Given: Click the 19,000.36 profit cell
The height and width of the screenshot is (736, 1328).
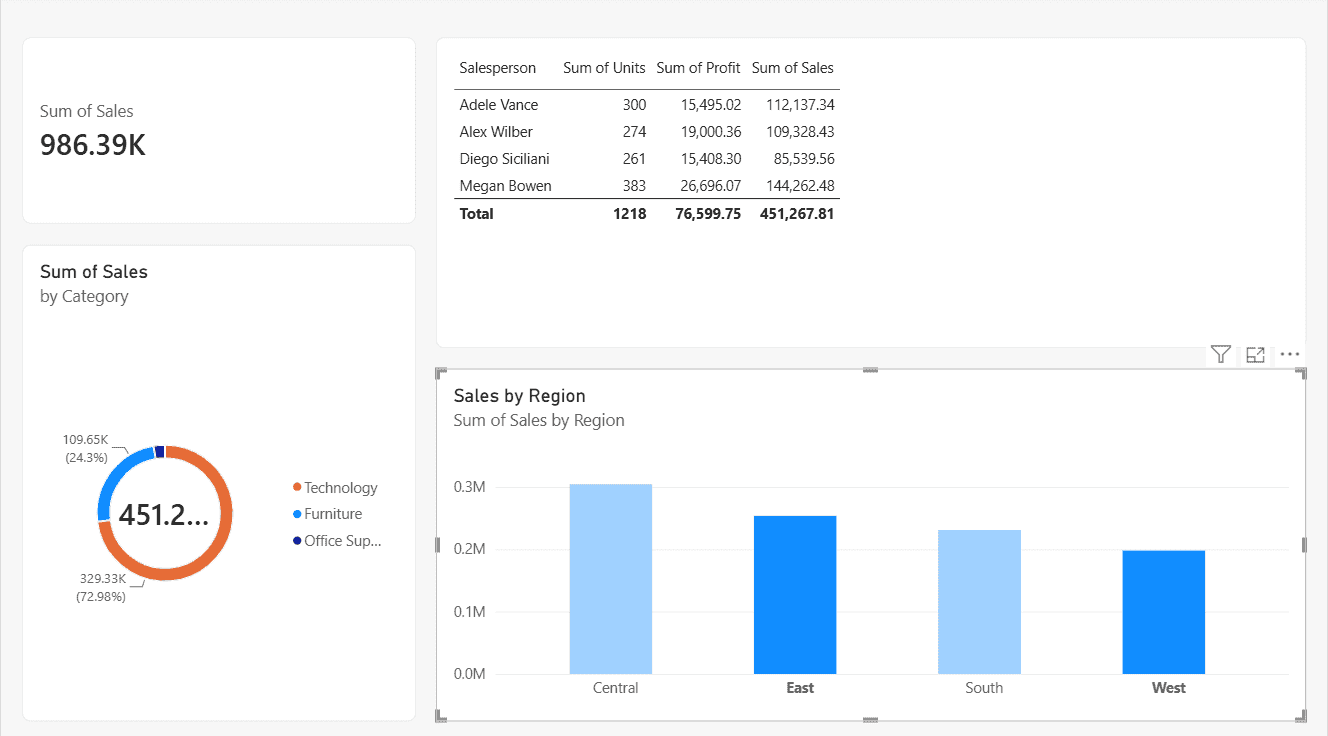Looking at the screenshot, I should (x=712, y=132).
